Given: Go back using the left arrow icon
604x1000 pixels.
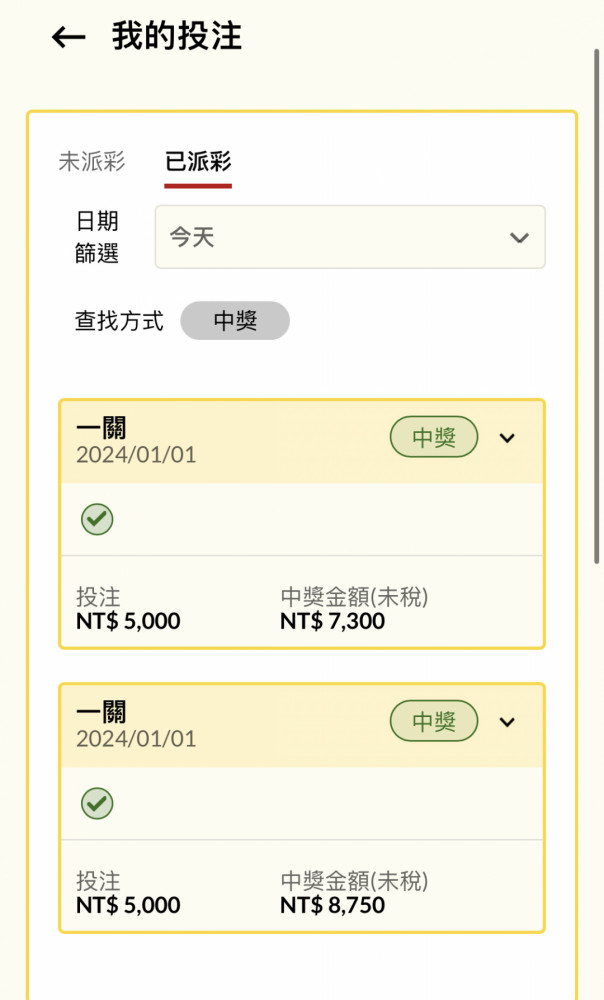Looking at the screenshot, I should [68, 37].
